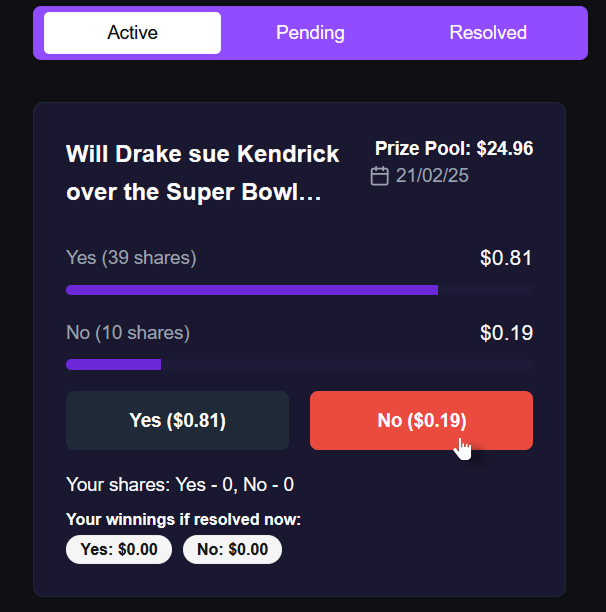Click the $0.19 No price value
This screenshot has height=612, width=606.
pos(506,333)
